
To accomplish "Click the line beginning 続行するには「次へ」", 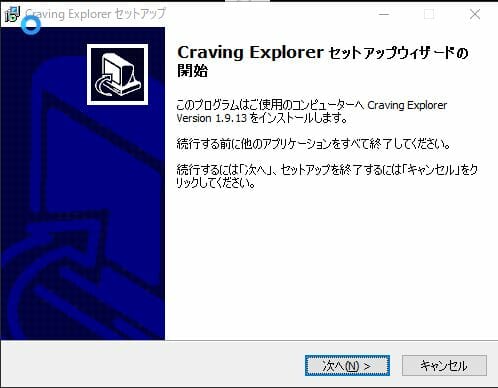I will tap(327, 170).
